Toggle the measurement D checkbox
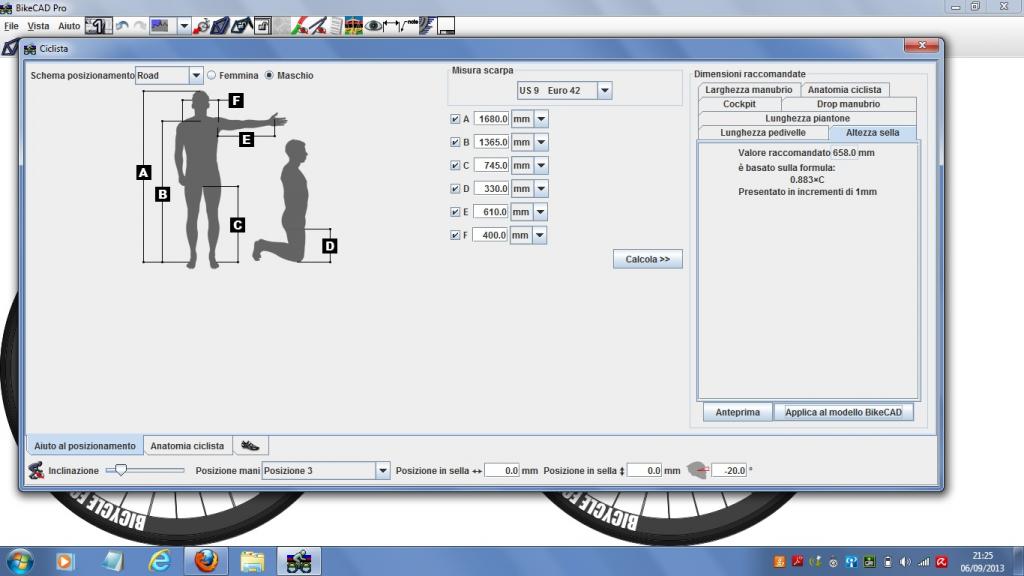Image resolution: width=1024 pixels, height=576 pixels. pos(456,188)
